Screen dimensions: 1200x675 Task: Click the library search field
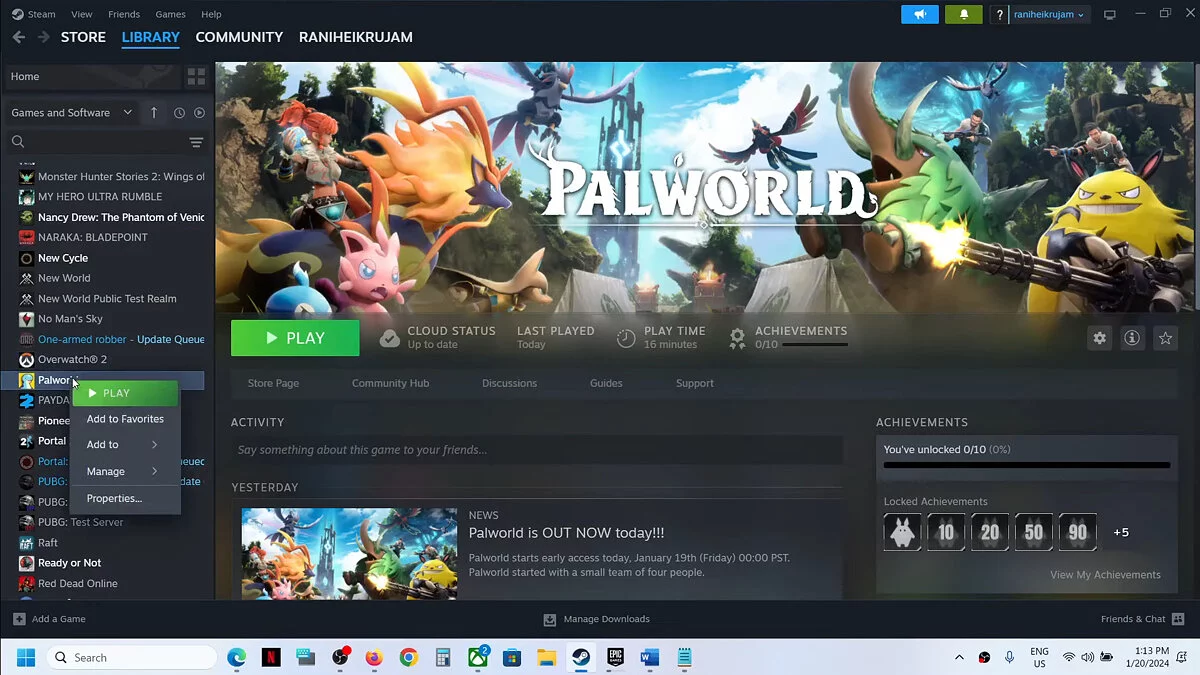pos(96,142)
